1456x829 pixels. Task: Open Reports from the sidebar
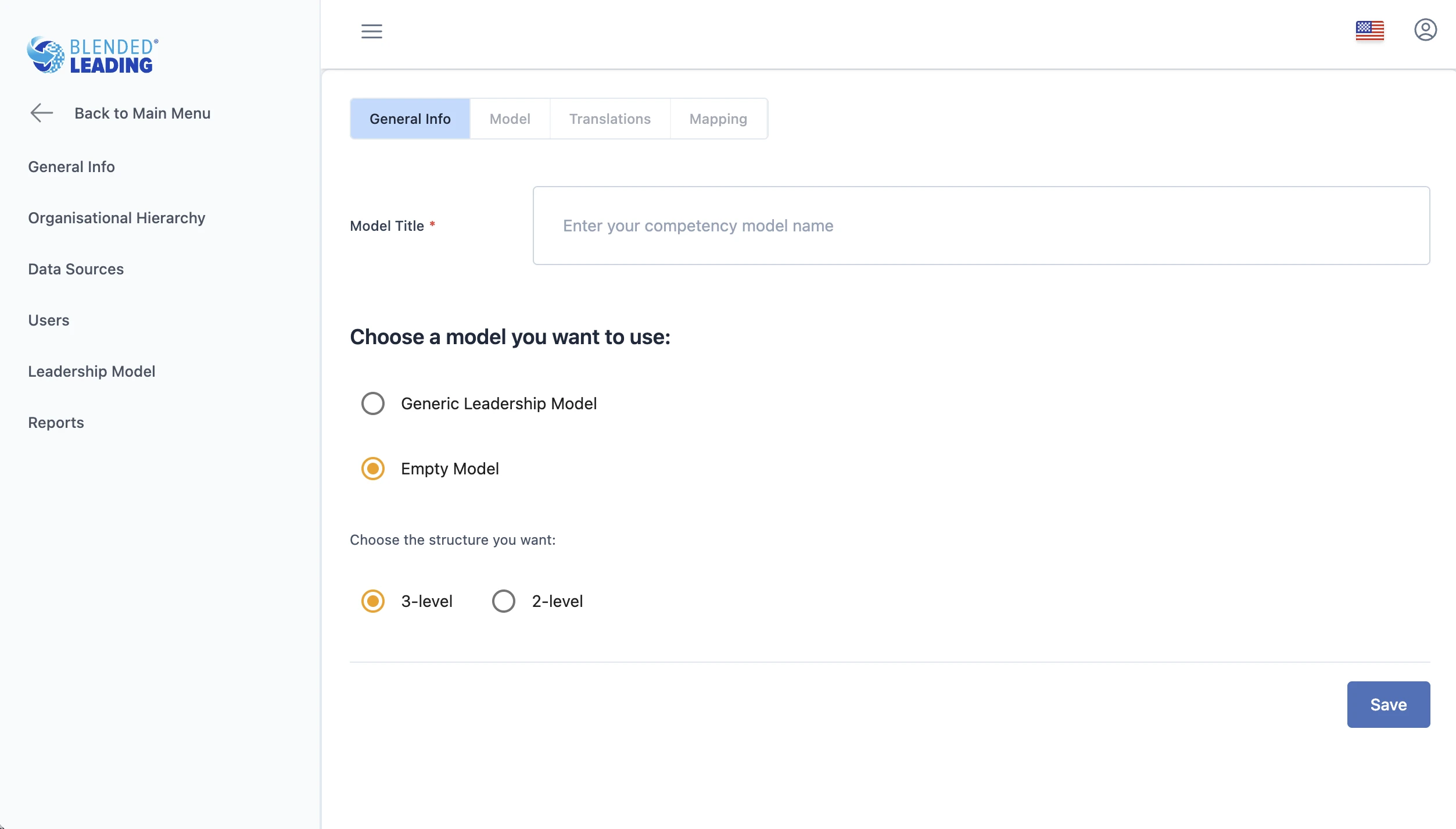56,423
